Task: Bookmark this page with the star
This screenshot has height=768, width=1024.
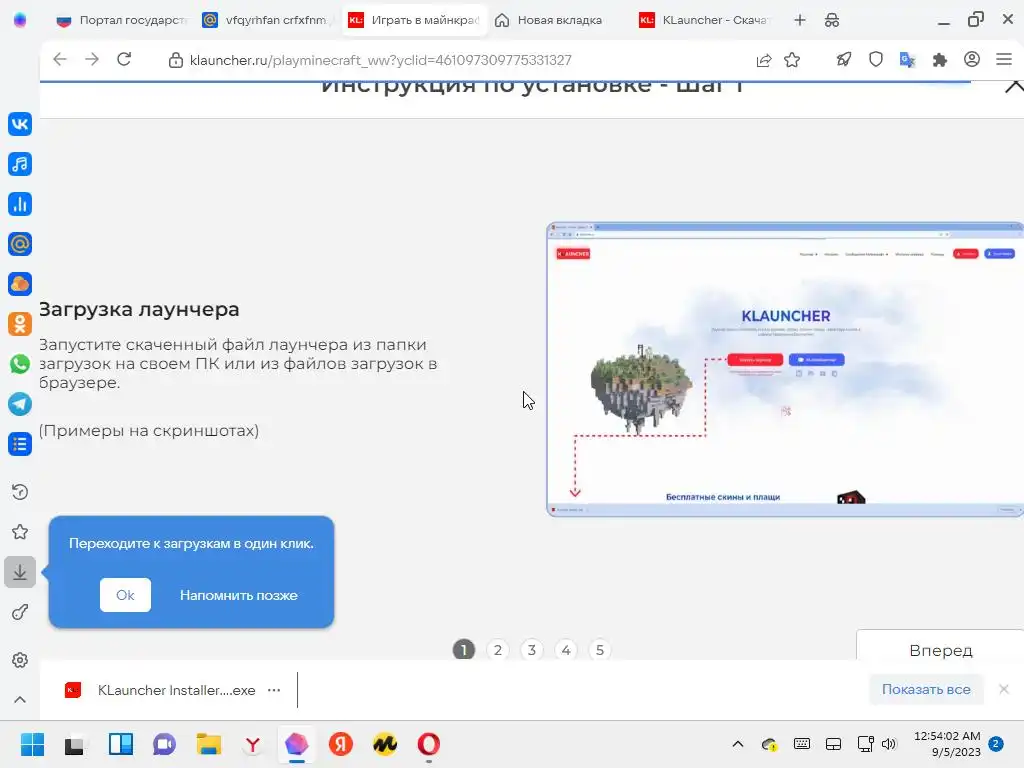Action: (792, 60)
